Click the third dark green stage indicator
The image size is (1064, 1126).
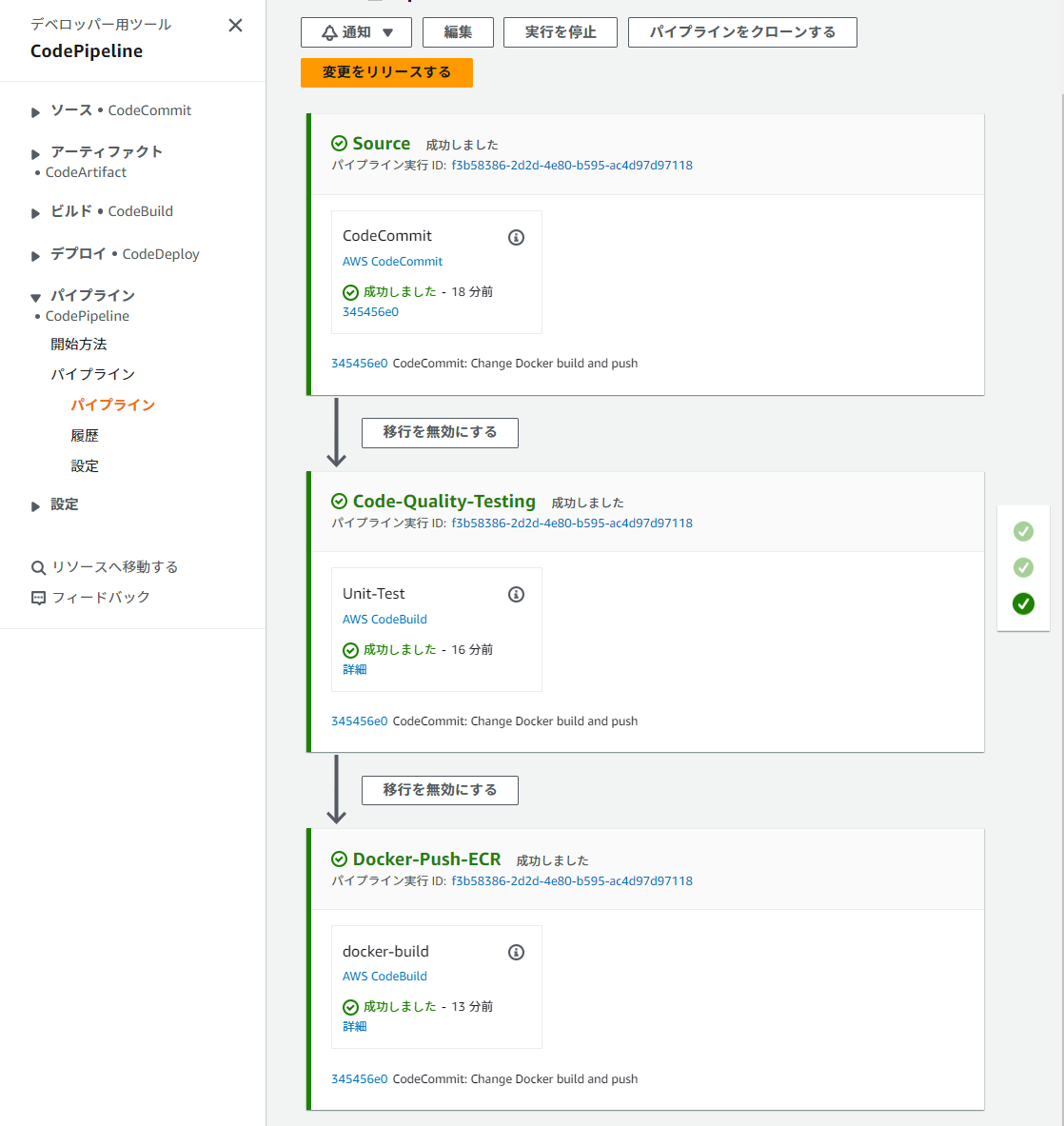click(1023, 603)
